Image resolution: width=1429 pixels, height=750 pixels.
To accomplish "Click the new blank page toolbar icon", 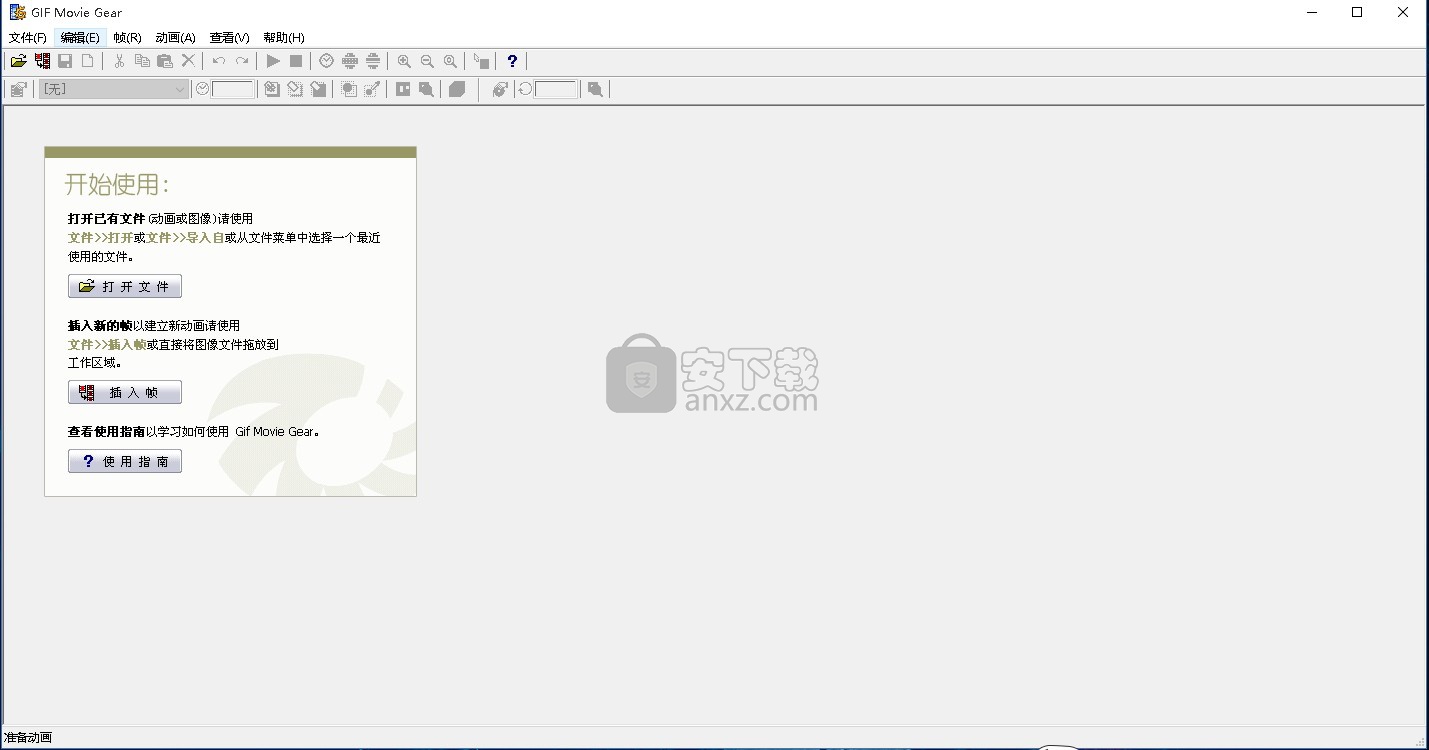I will (88, 61).
